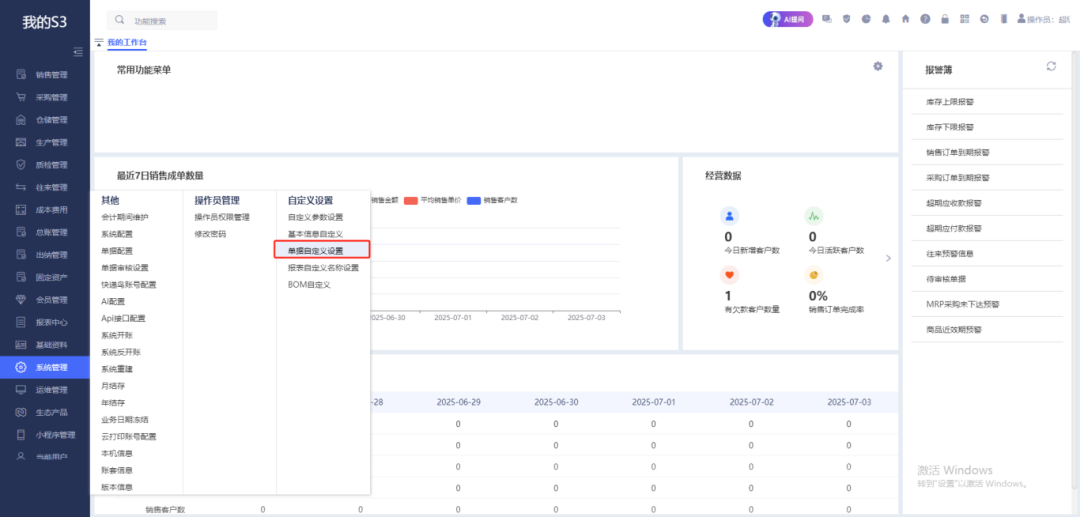Open the 质检管理 shield icon

21,165
